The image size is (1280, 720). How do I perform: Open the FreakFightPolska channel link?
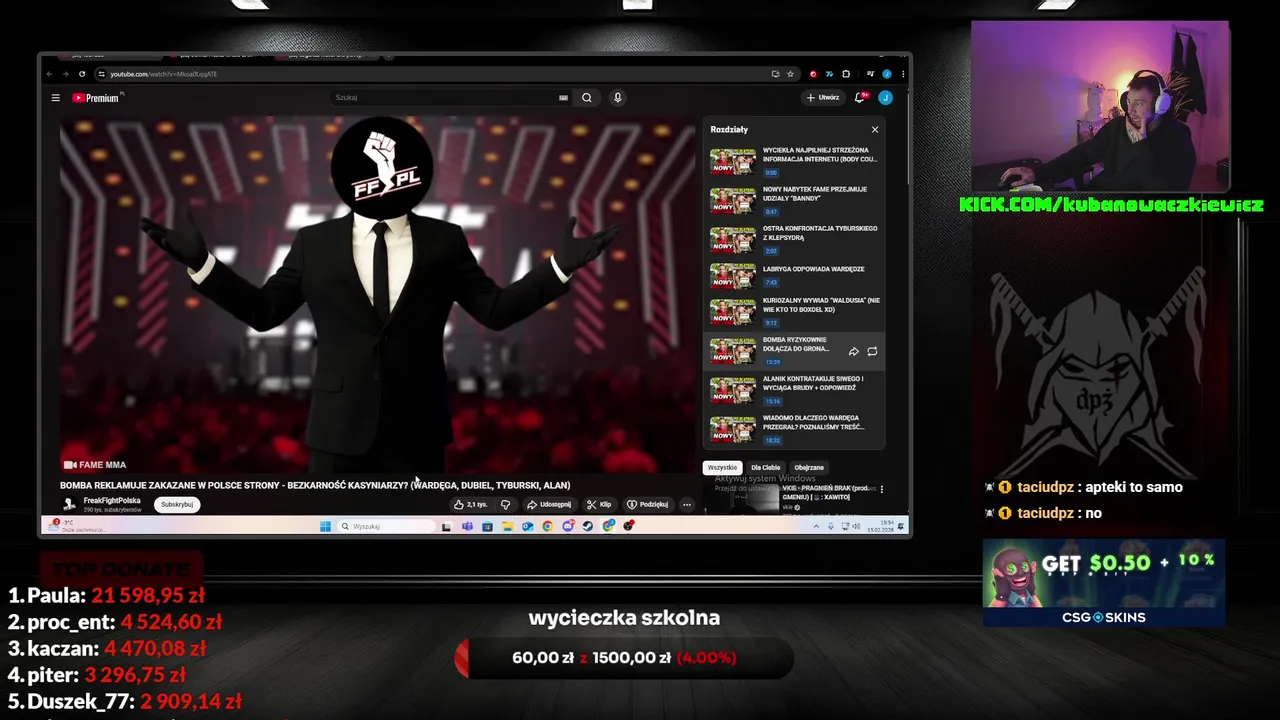[112, 500]
